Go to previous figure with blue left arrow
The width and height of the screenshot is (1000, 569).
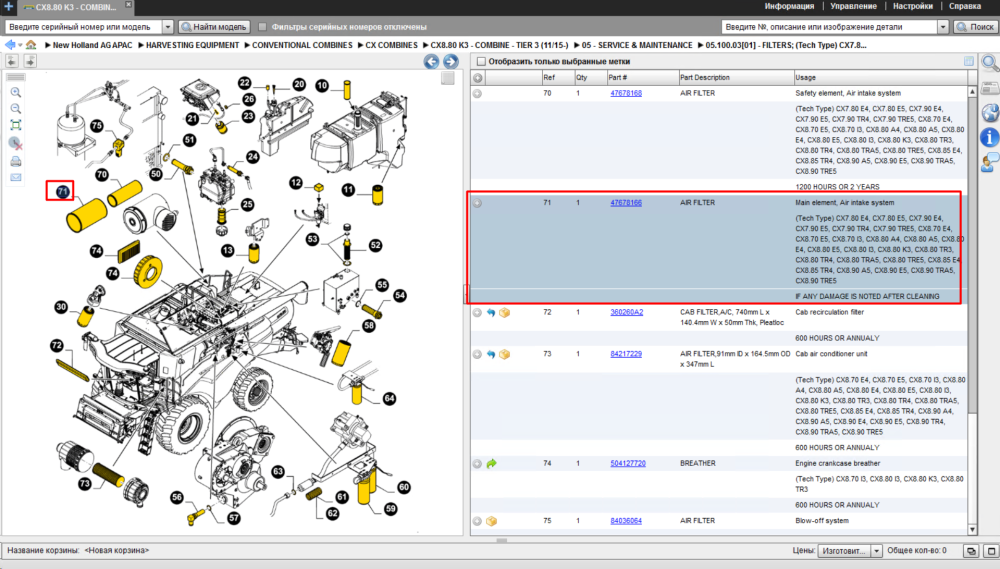coord(431,61)
